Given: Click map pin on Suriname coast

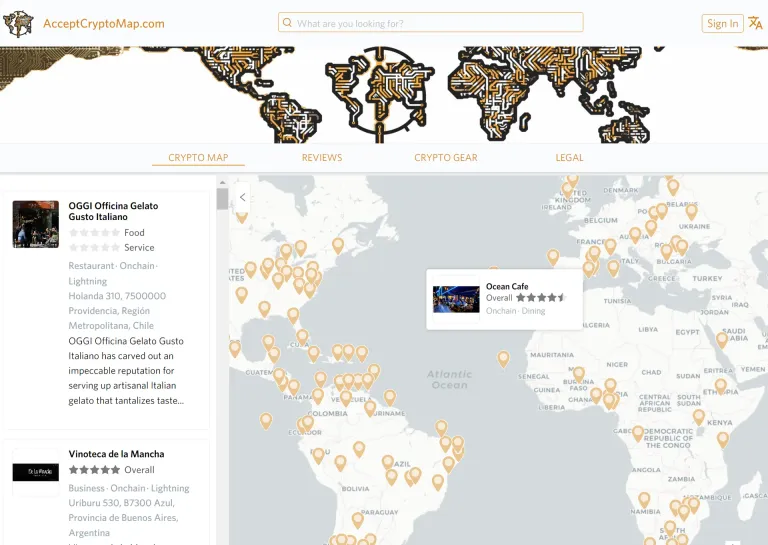Looking at the screenshot, I should click(389, 398).
